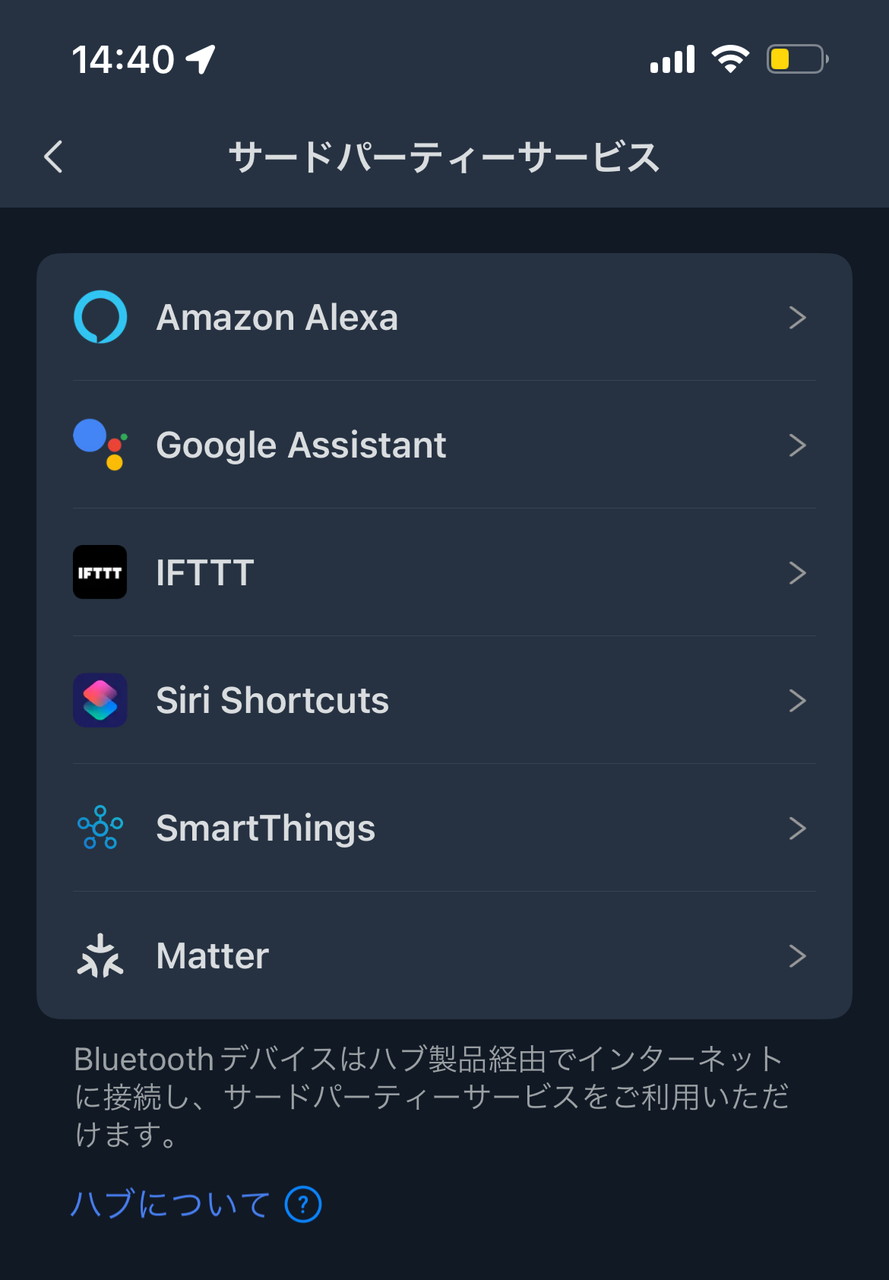Open the SmartThings text label
This screenshot has width=889, height=1280.
click(x=265, y=828)
